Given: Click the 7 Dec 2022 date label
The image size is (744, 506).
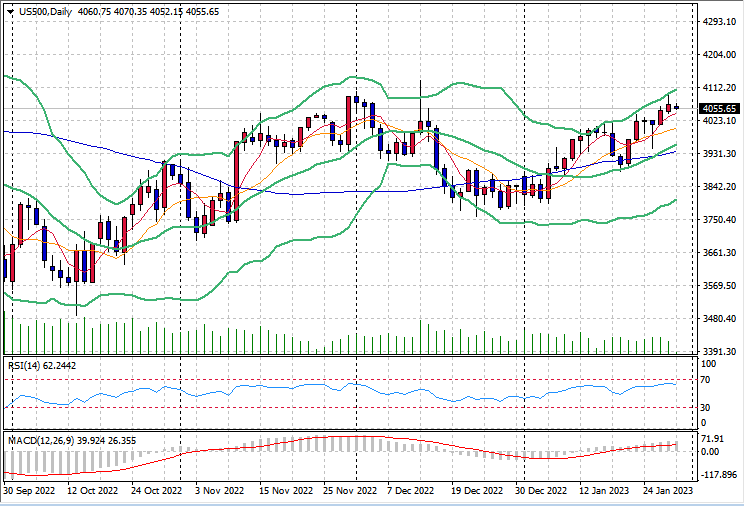Looking at the screenshot, I should pos(411,492).
